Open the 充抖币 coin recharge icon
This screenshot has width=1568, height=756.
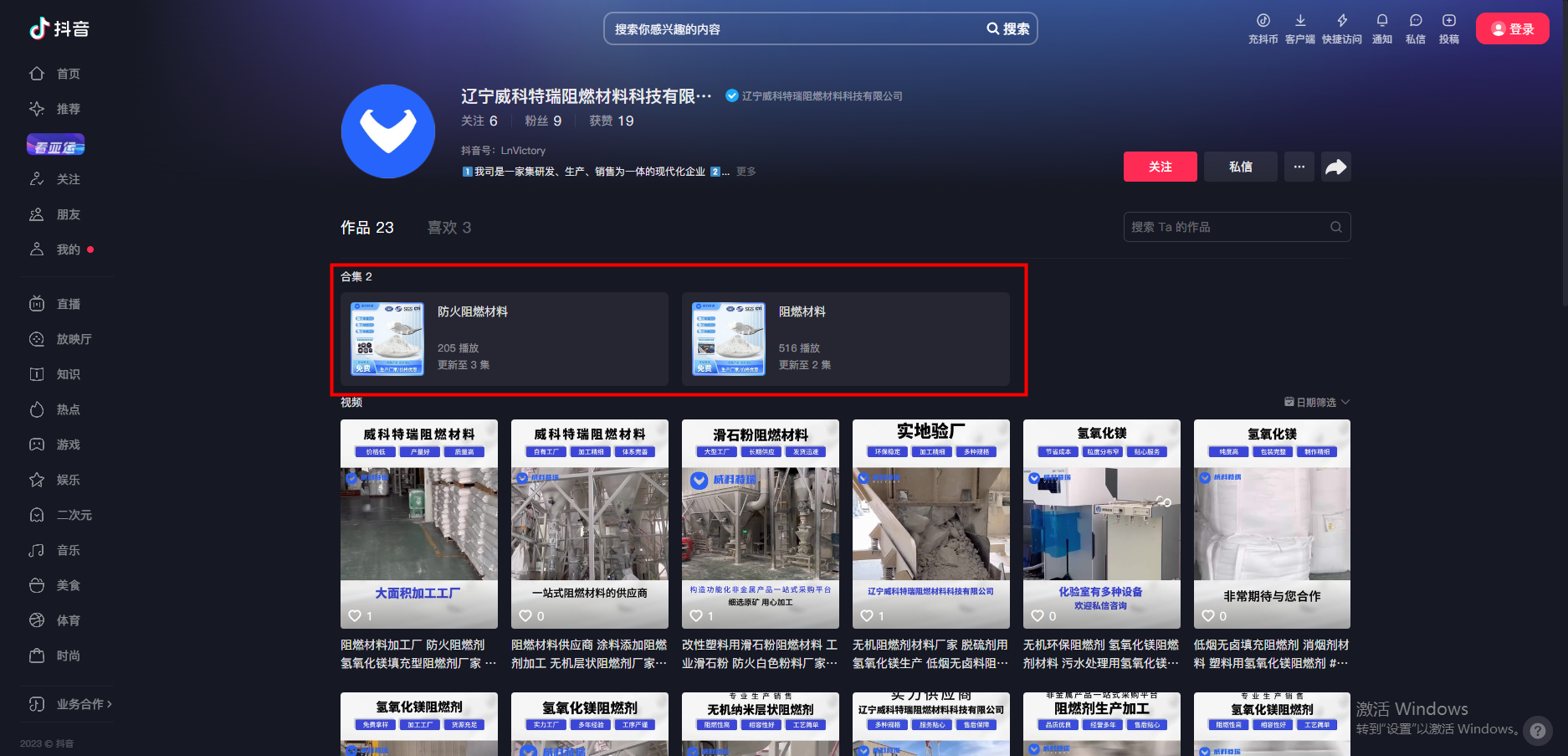[x=1263, y=21]
